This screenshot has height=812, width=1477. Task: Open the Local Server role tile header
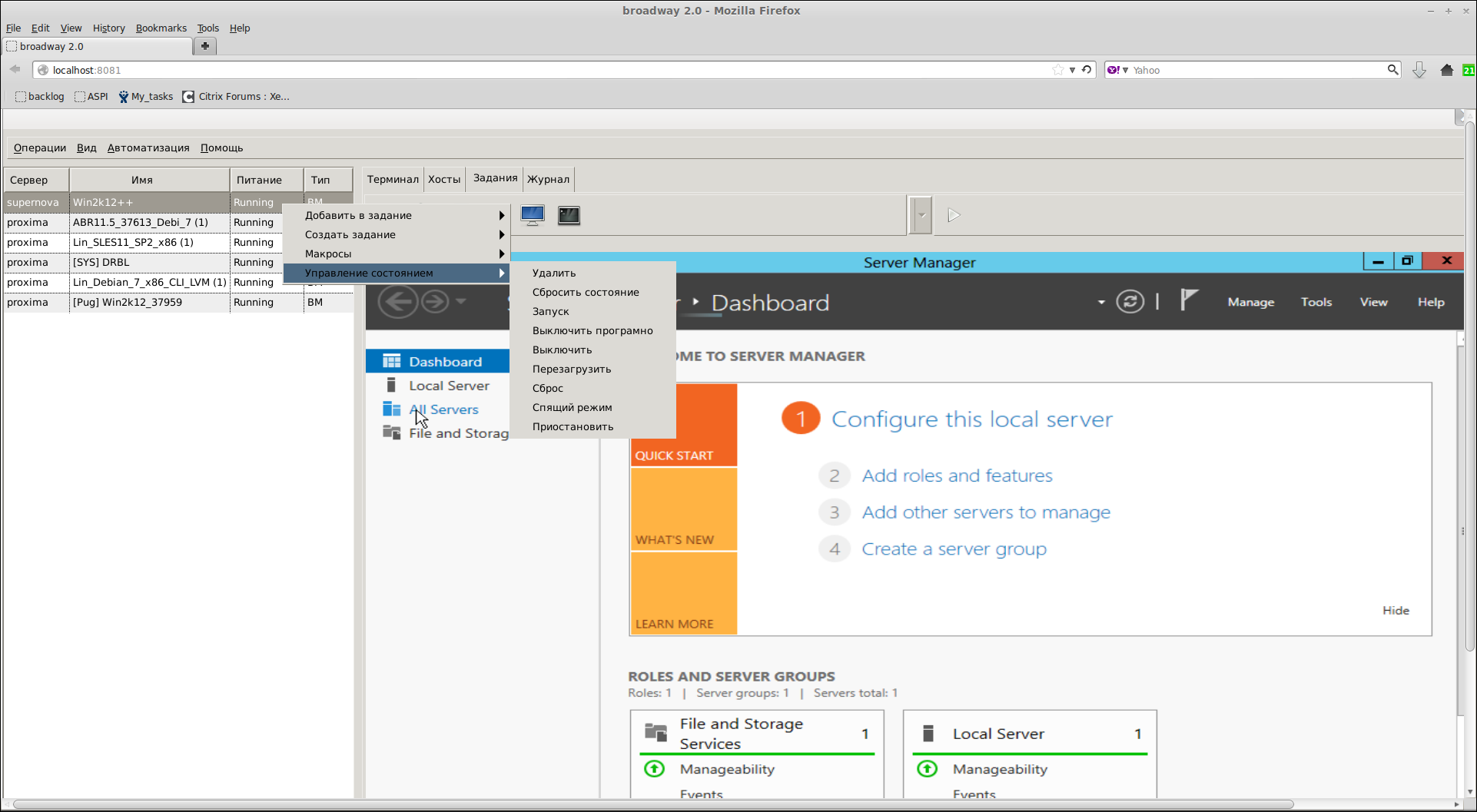[x=1030, y=734]
